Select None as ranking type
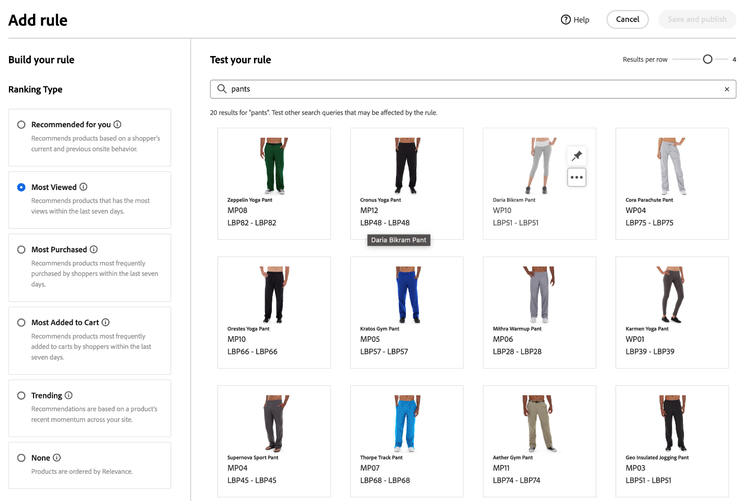 [21, 458]
